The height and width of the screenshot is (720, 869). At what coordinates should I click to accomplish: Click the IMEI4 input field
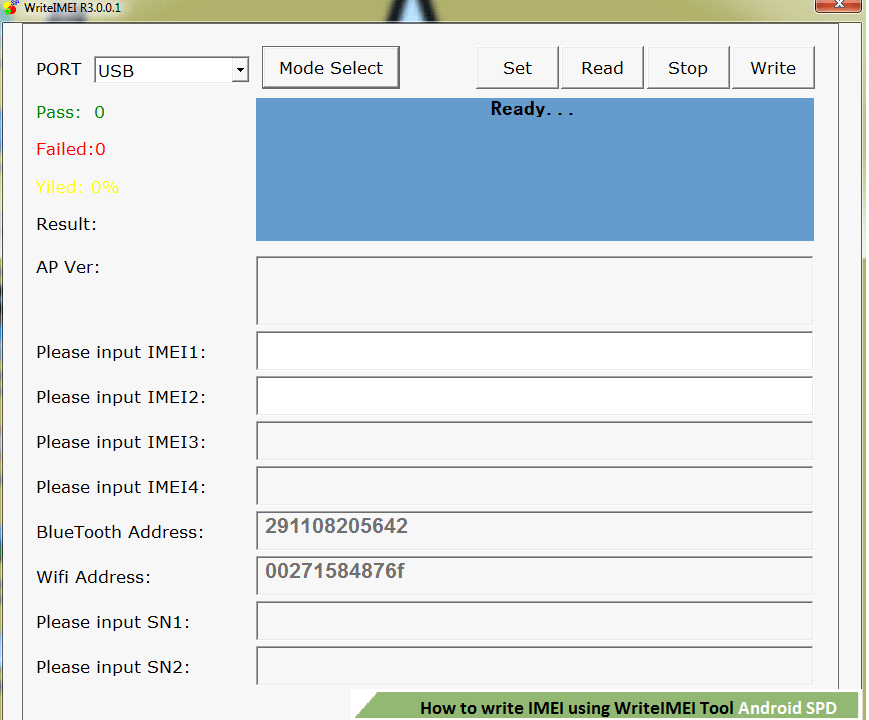[535, 486]
